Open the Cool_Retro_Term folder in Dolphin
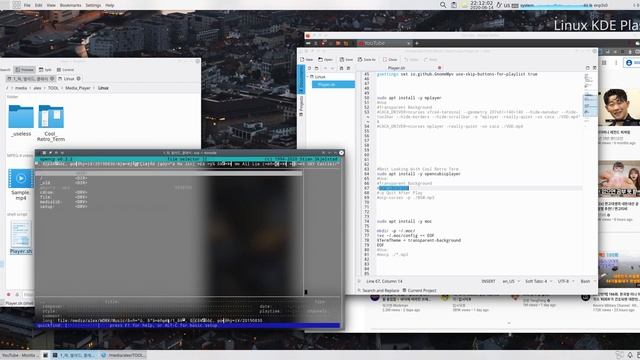This screenshot has height=360, width=640. pyautogui.click(x=51, y=123)
